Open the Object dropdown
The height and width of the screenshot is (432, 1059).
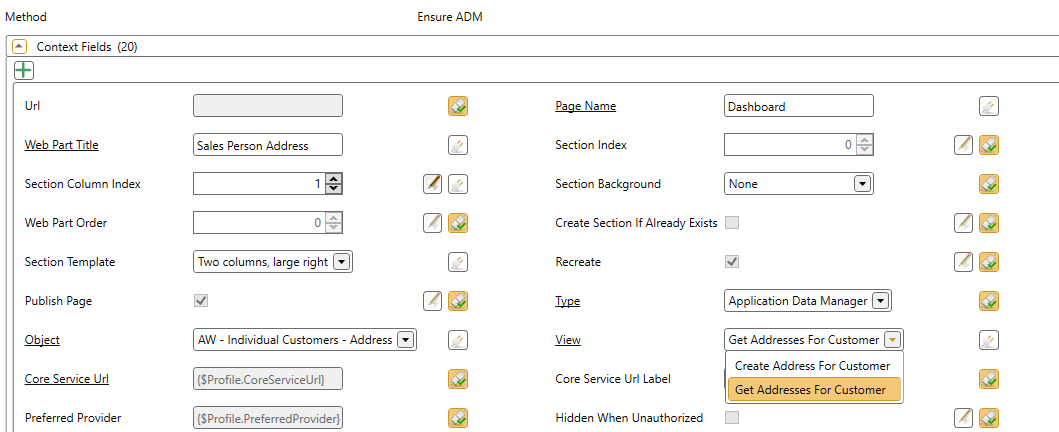pos(405,340)
